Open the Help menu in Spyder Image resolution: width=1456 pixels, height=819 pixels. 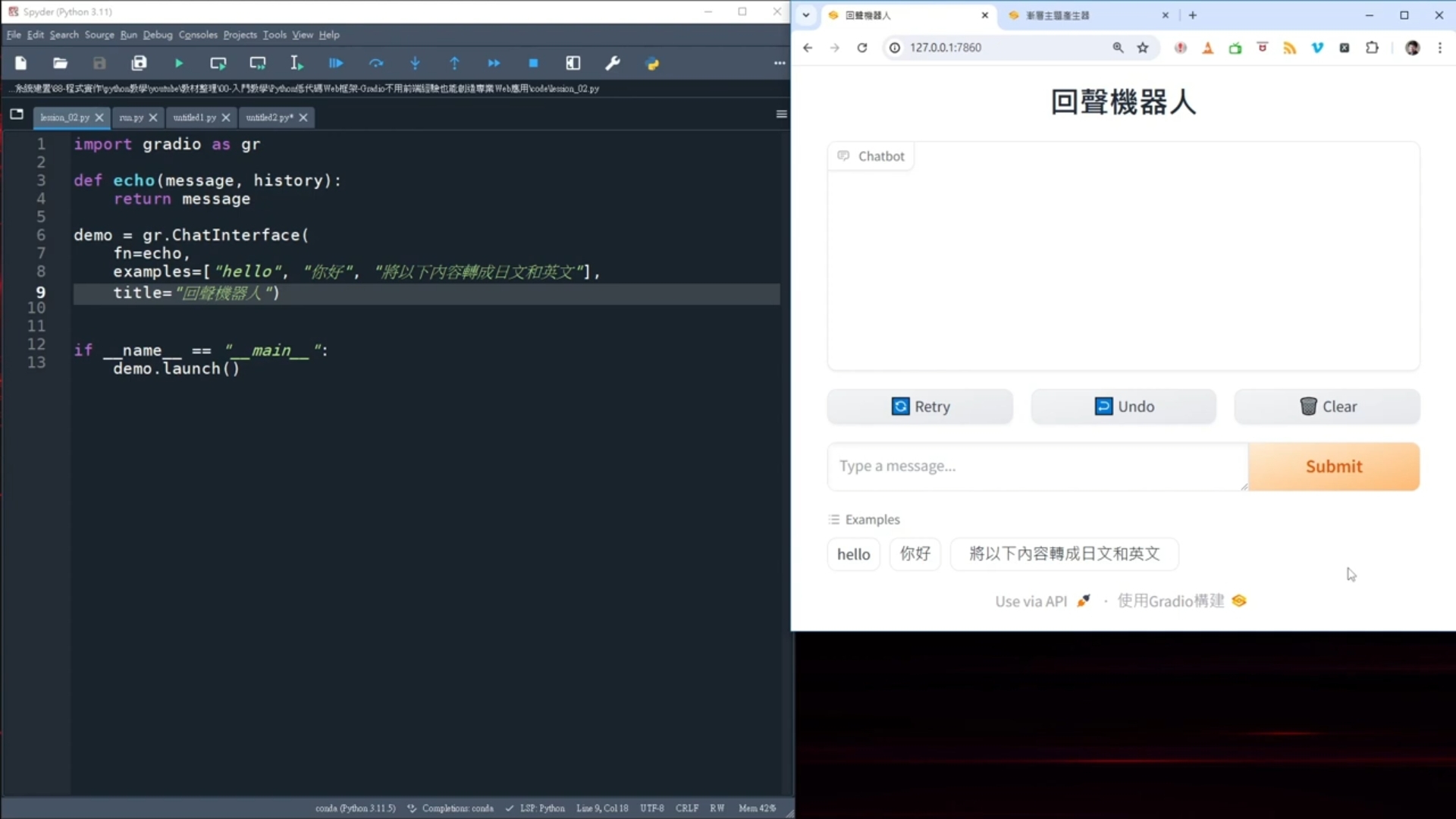[329, 35]
